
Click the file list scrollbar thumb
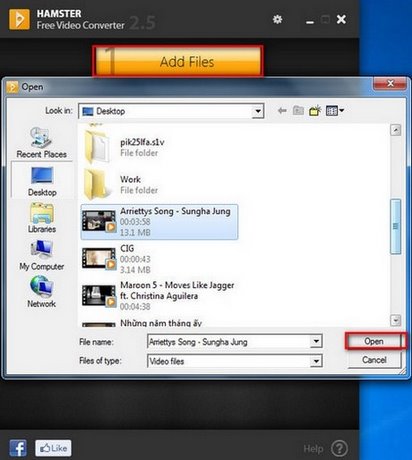(395, 227)
